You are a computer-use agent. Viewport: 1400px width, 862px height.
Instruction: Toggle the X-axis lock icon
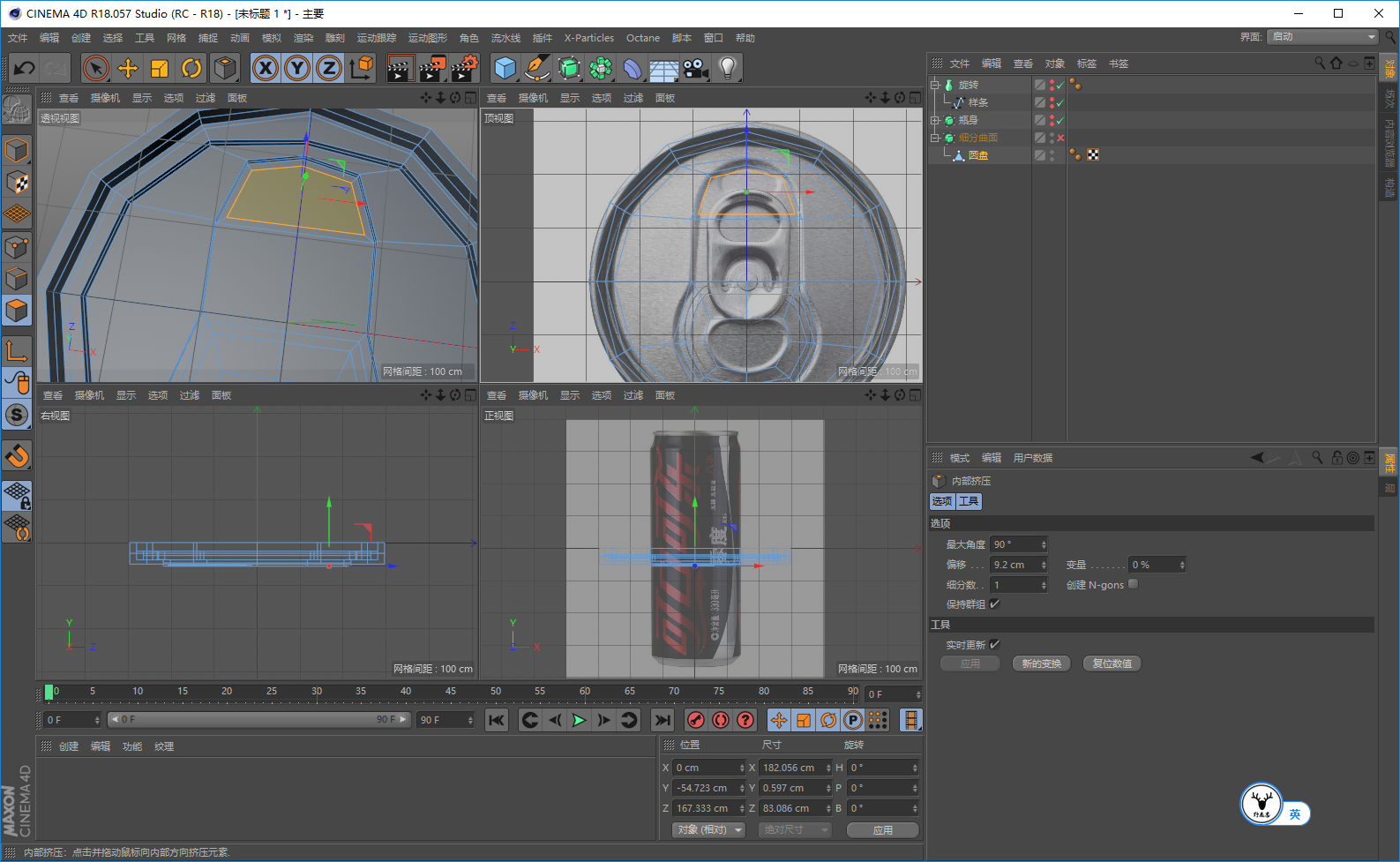(x=266, y=68)
